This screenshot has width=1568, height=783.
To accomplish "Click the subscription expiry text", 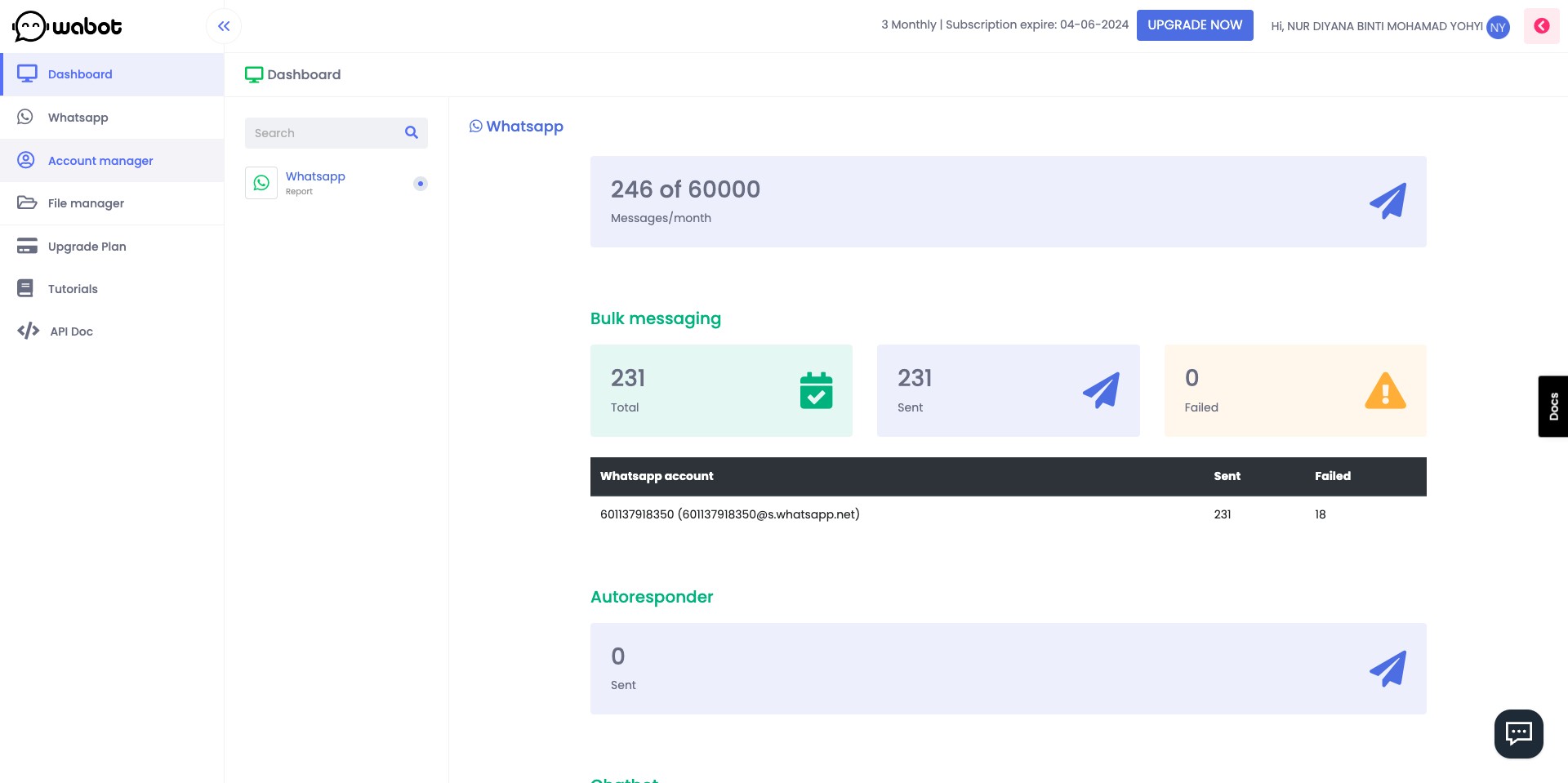I will tap(1036, 24).
